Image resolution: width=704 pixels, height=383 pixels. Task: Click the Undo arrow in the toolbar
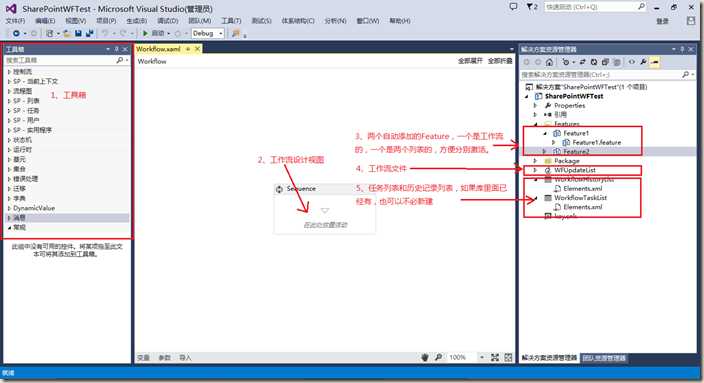(x=105, y=33)
